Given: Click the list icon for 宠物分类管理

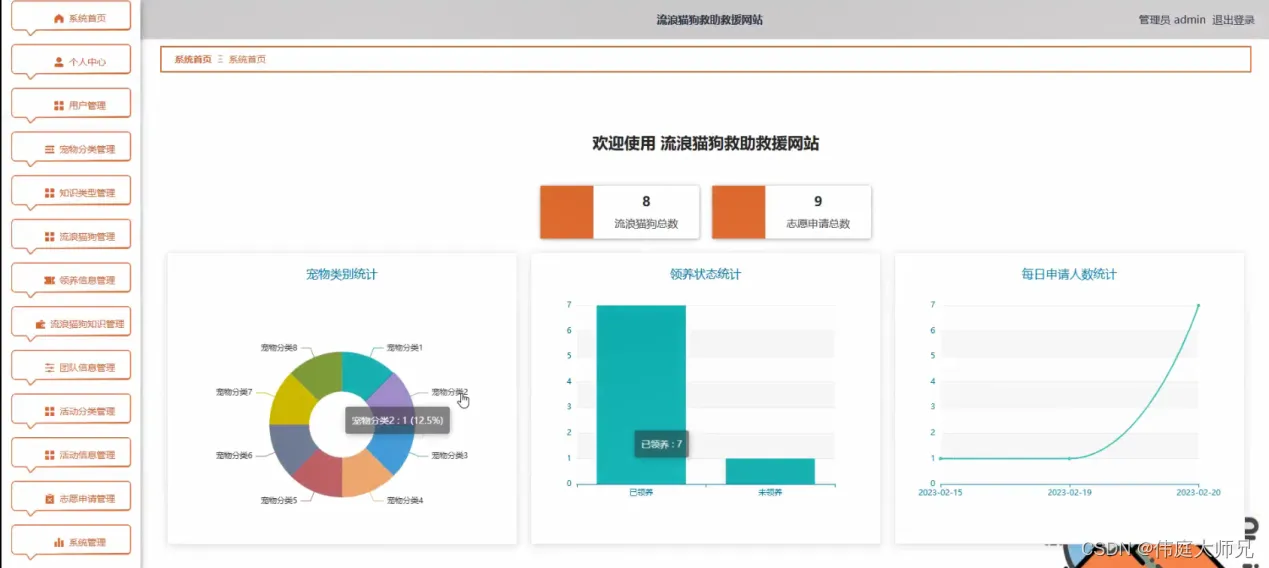Looking at the screenshot, I should click(x=49, y=149).
